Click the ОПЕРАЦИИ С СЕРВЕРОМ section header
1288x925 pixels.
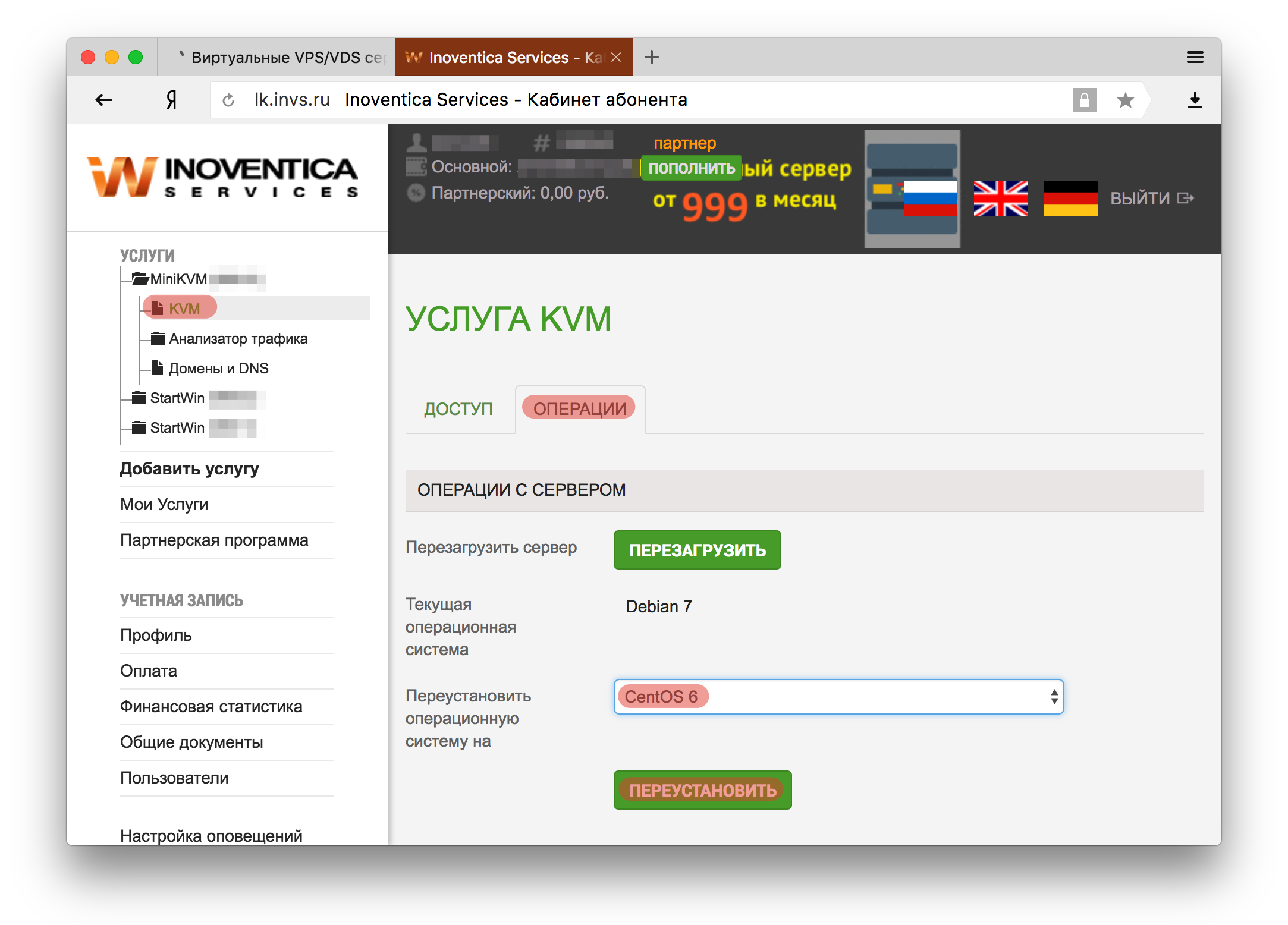804,490
